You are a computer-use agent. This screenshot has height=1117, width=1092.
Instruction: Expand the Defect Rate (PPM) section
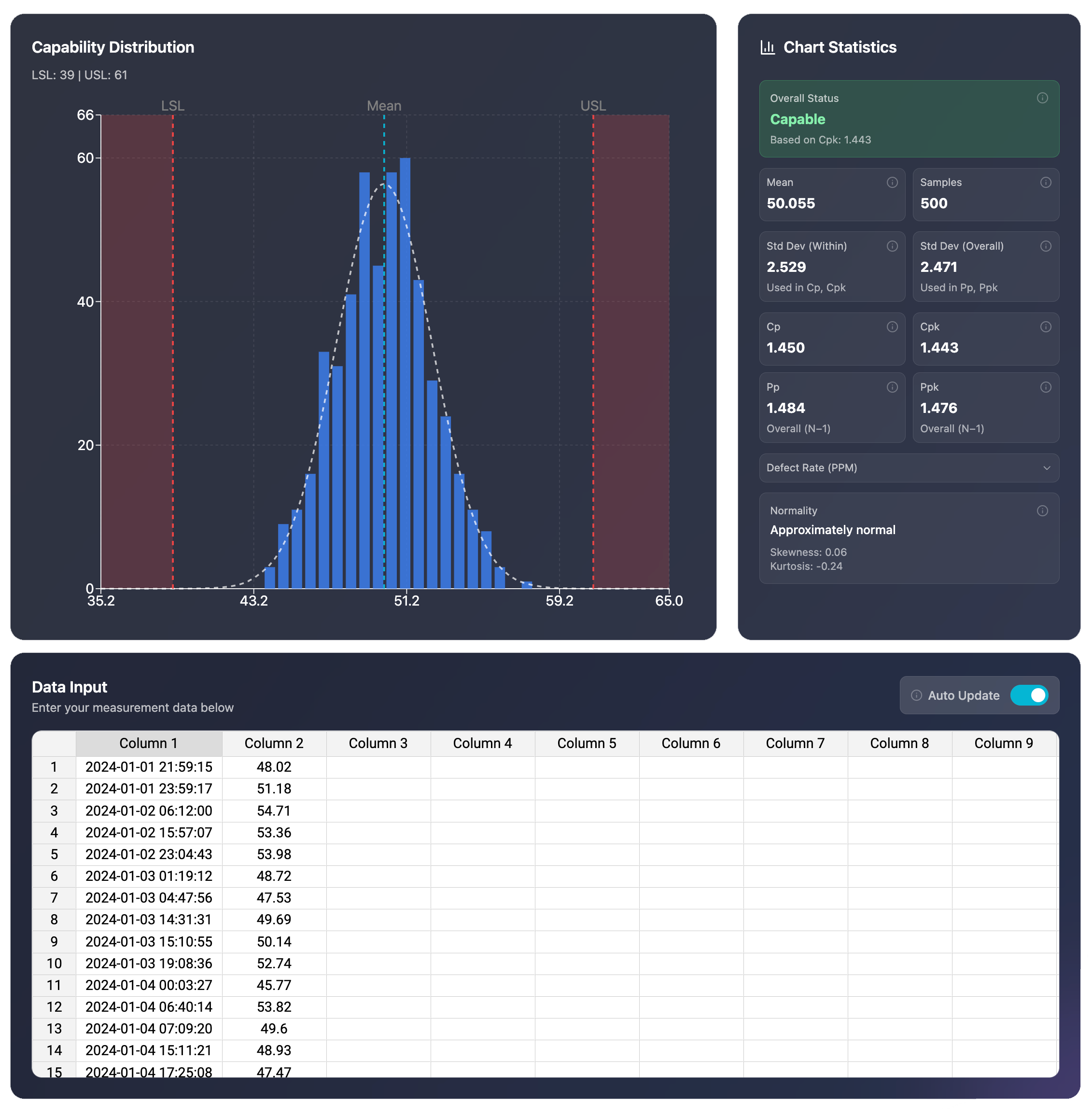909,468
